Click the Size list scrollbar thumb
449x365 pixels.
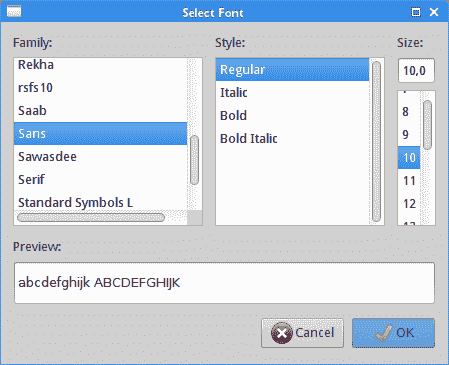coord(427,125)
